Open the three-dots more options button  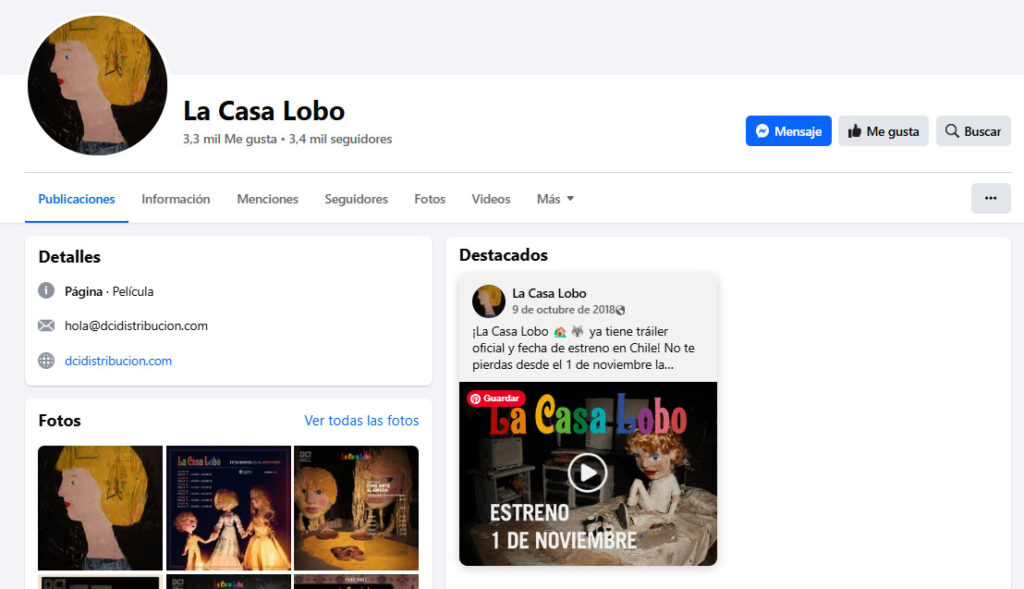pos(991,199)
